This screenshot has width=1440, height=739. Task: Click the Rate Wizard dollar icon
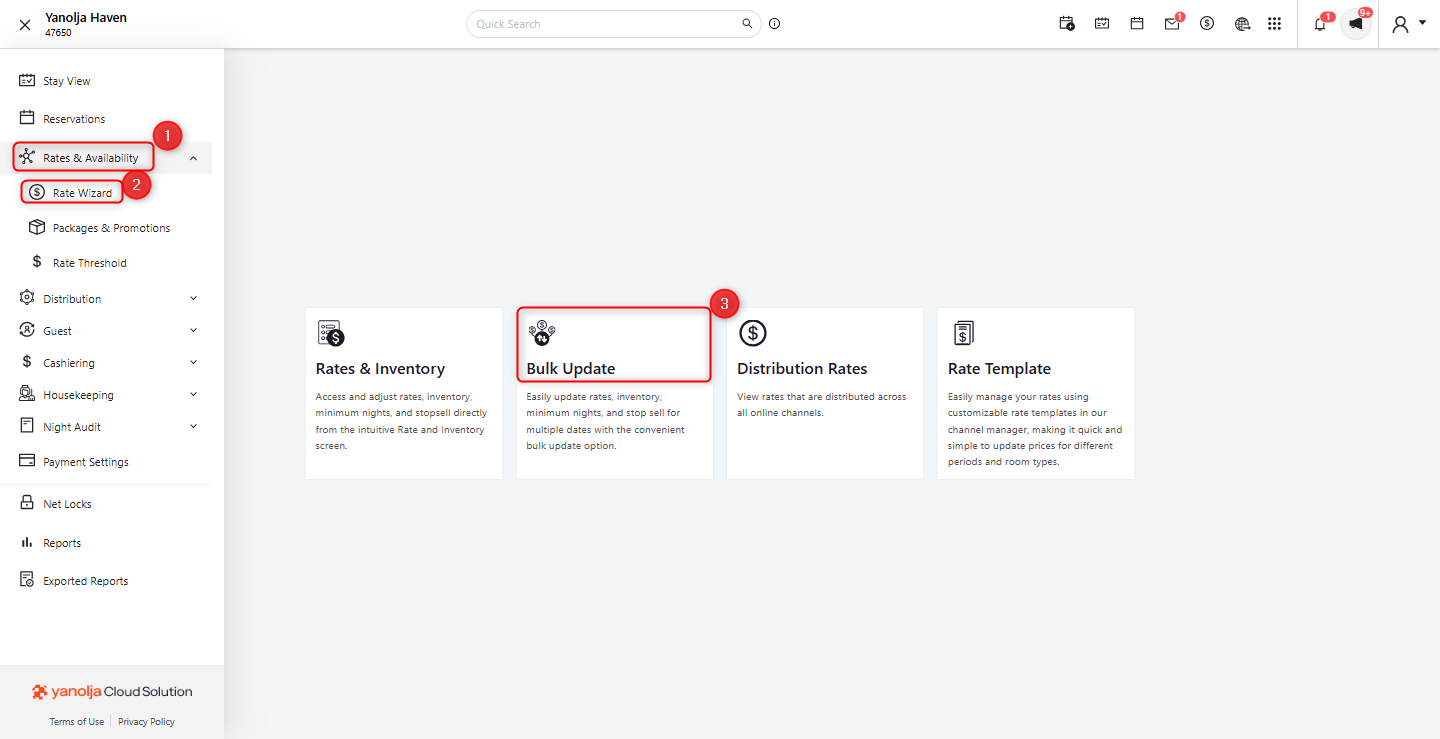37,192
